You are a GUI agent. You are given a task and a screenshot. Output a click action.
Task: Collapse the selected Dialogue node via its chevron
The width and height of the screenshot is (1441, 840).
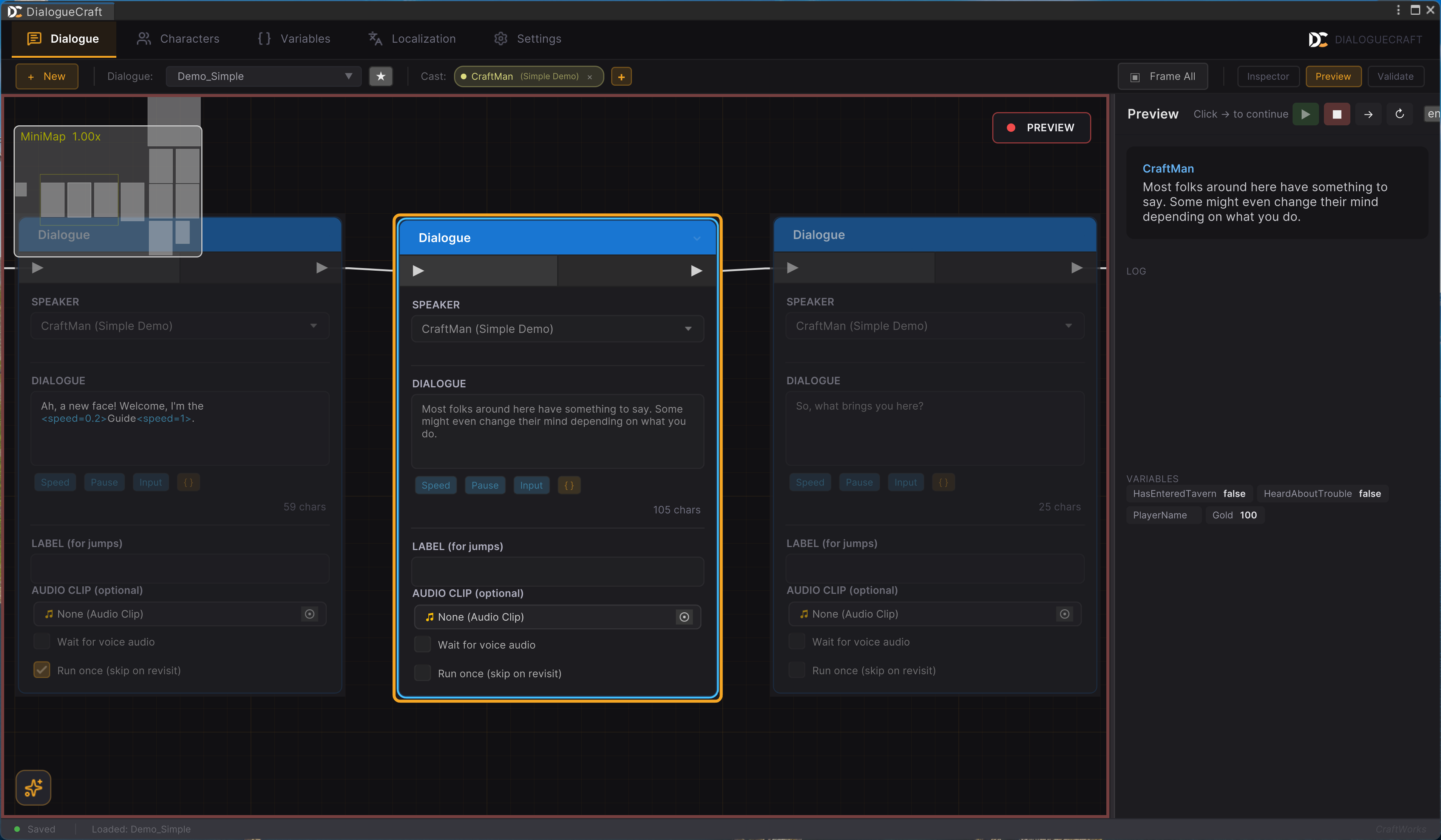tap(697, 238)
